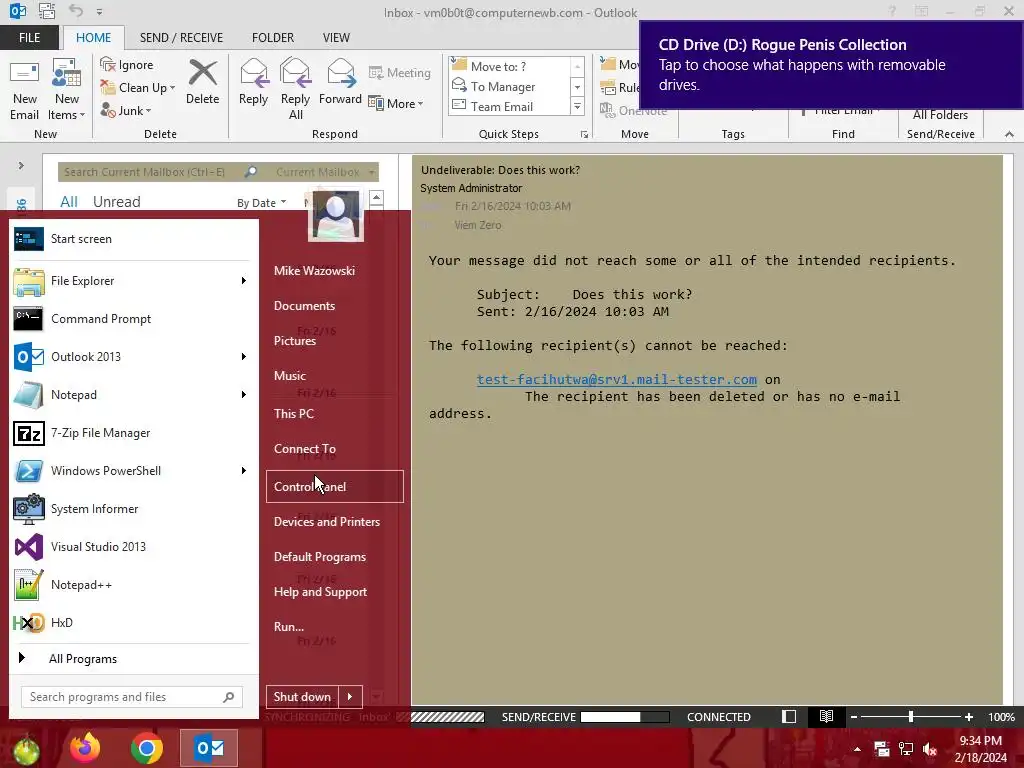Open Control Panel
The image size is (1024, 768).
[334, 487]
